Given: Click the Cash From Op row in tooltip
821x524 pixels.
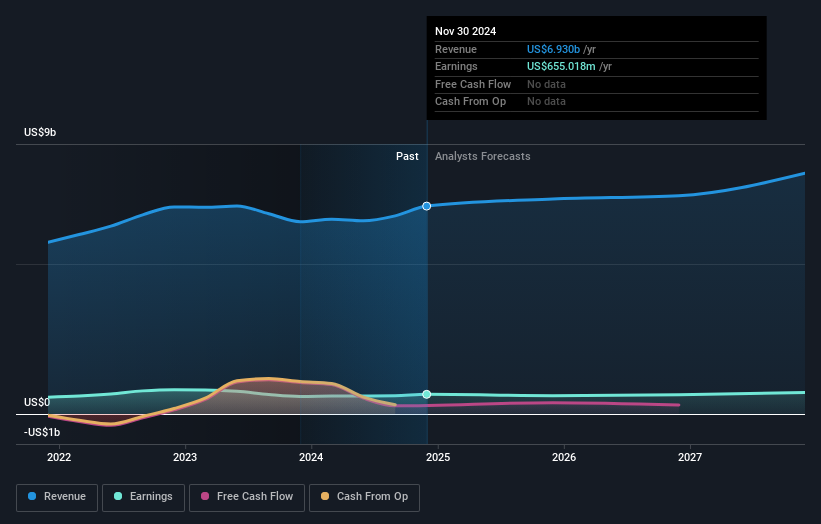Looking at the screenshot, I should [596, 102].
